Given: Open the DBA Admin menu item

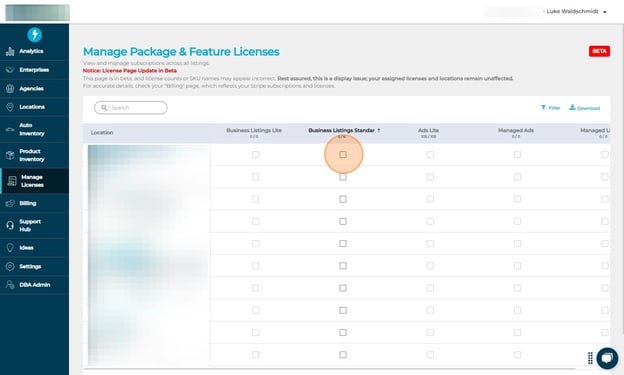Looking at the screenshot, I should click(x=34, y=285).
